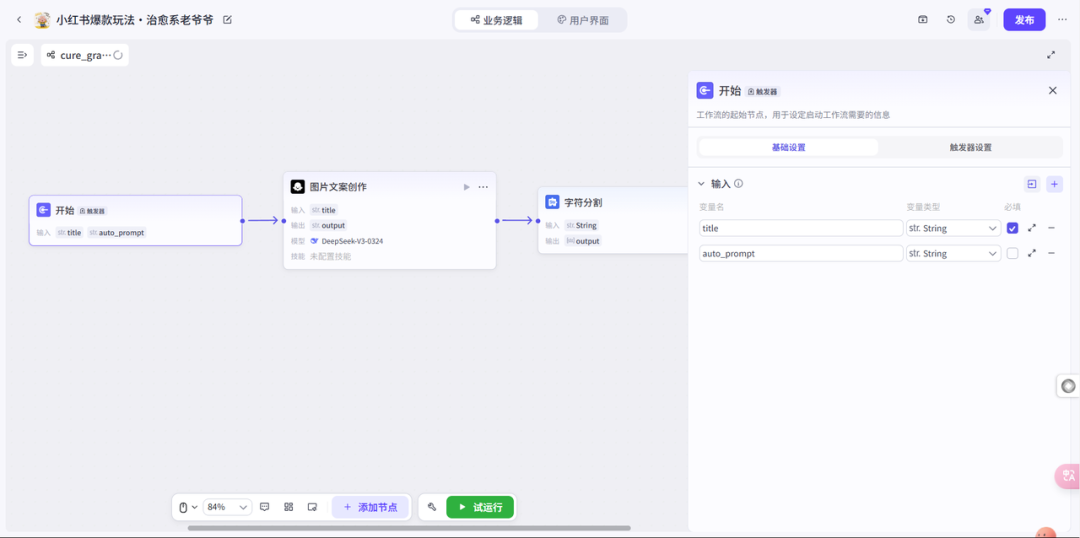
Task: Go back with the top-left arrow
Action: [19, 20]
